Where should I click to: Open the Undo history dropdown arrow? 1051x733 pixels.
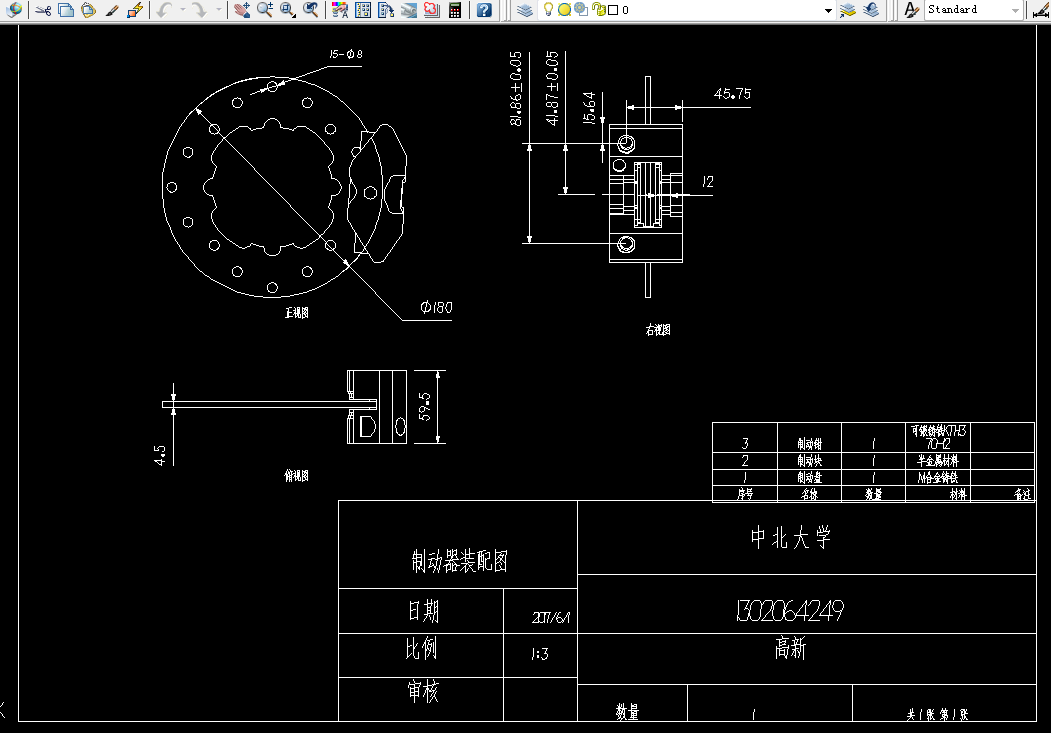pos(182,10)
